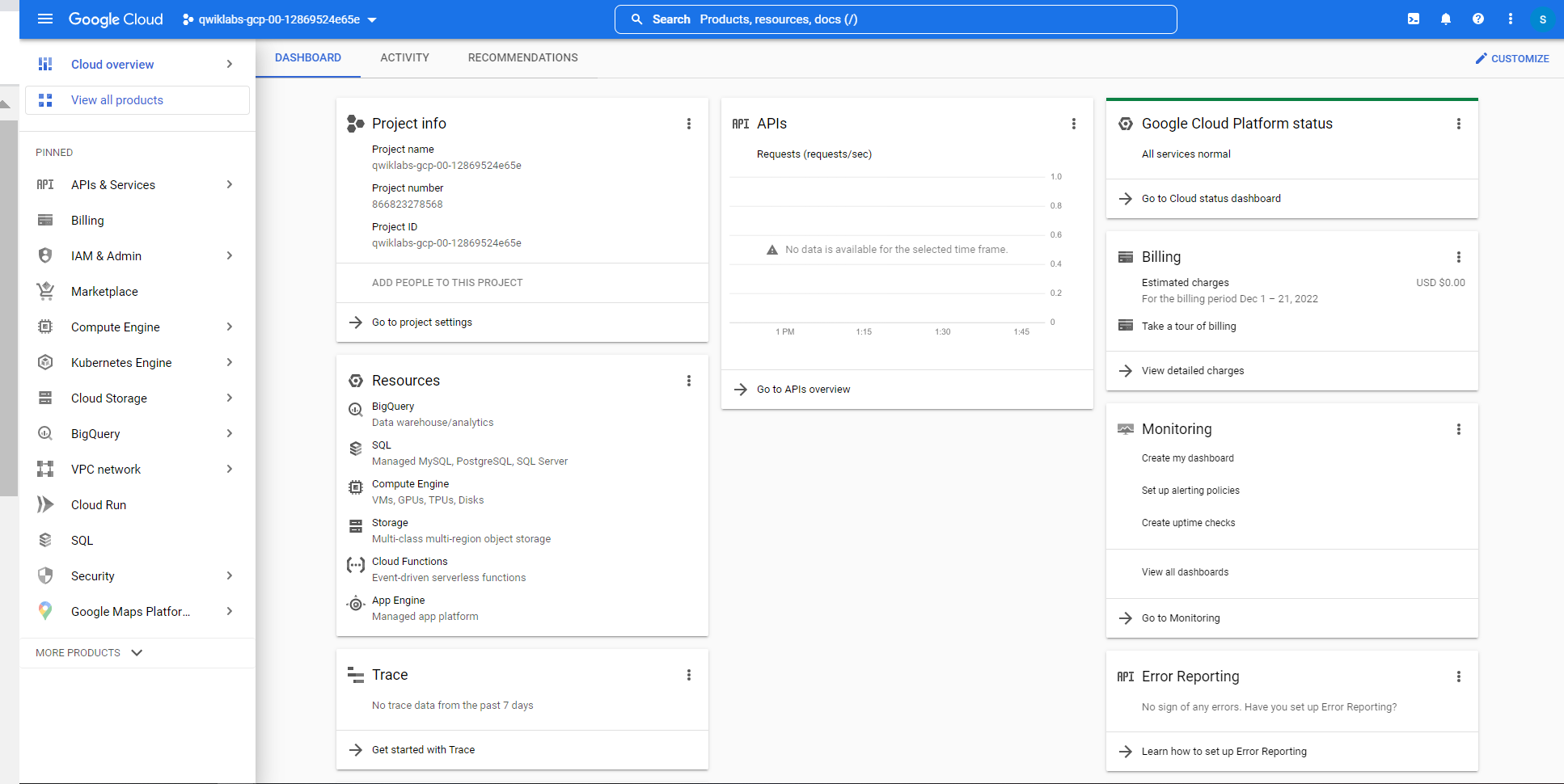The width and height of the screenshot is (1564, 784).
Task: Open the help question mark icon
Action: (1478, 19)
